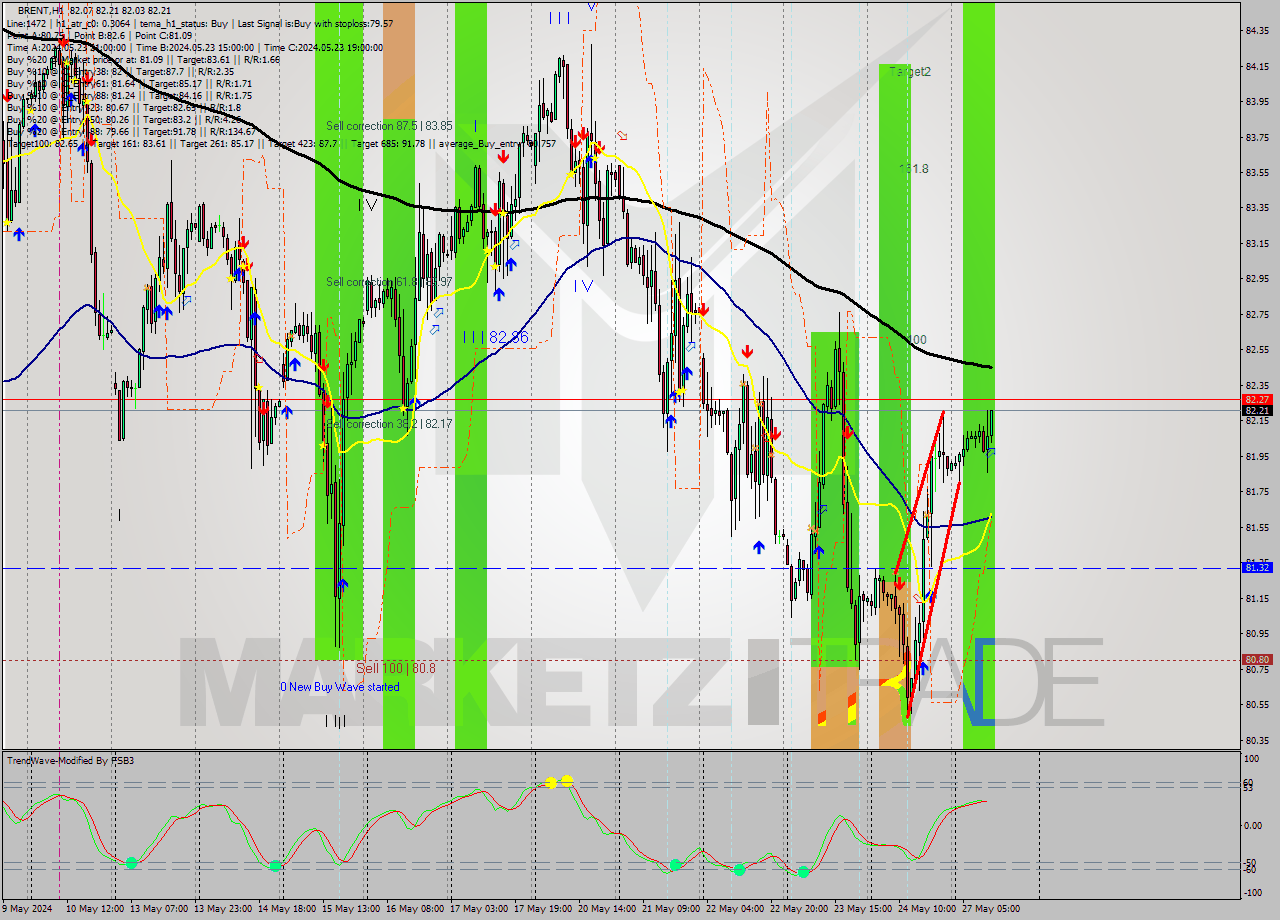
Task: Click the 'TrendWave-Modified By FSB3' indicator title
Action: click(x=71, y=761)
